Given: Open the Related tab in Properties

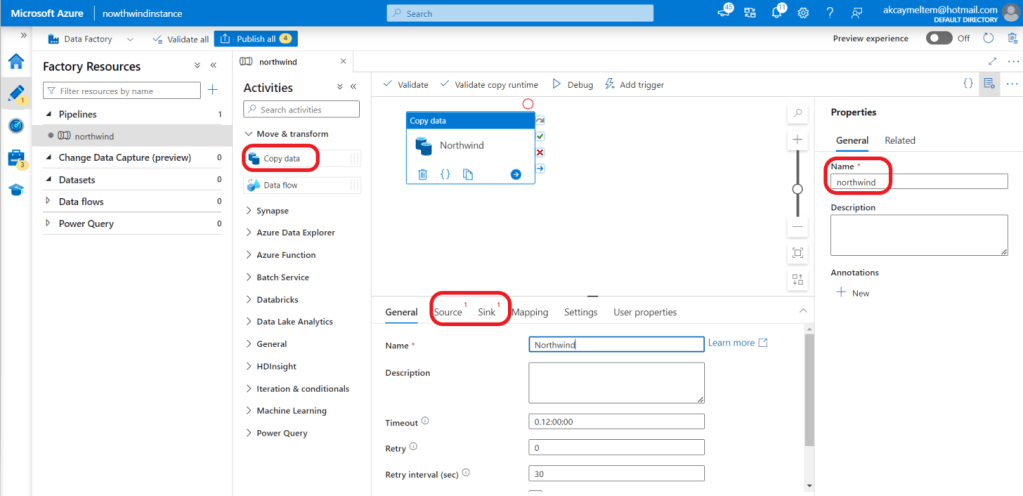Looking at the screenshot, I should pos(900,141).
